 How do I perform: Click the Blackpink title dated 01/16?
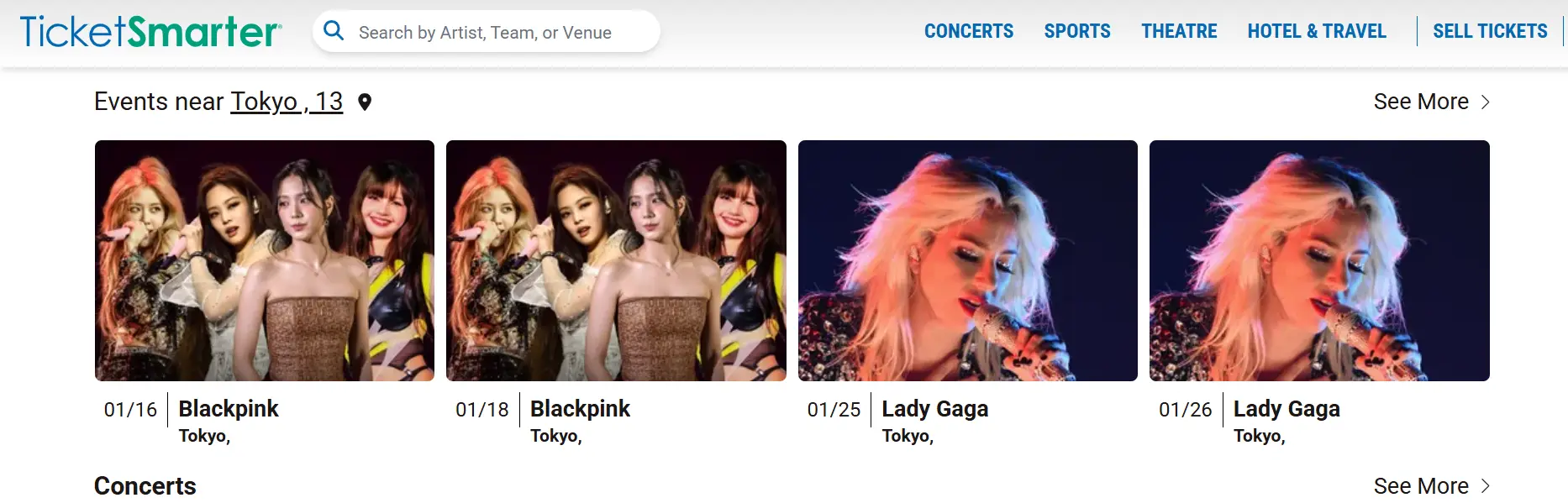(x=229, y=409)
